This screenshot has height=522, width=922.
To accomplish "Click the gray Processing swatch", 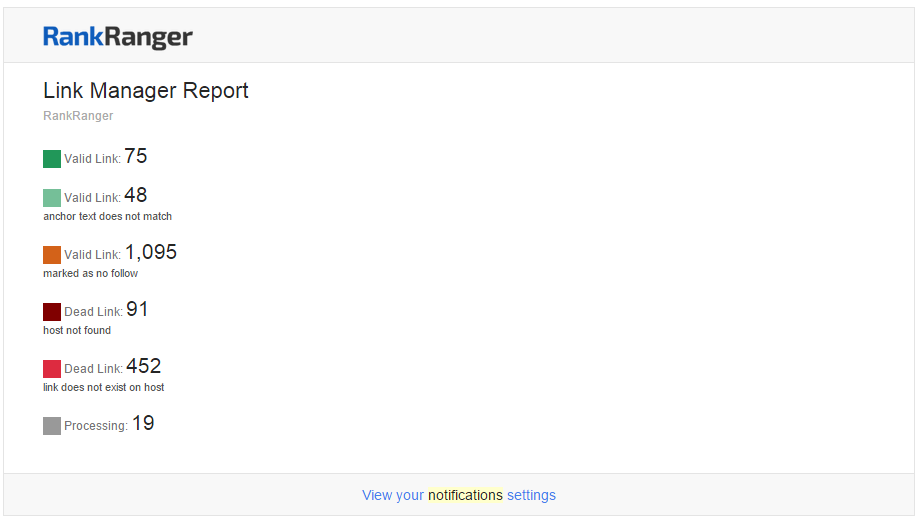I will (x=52, y=426).
